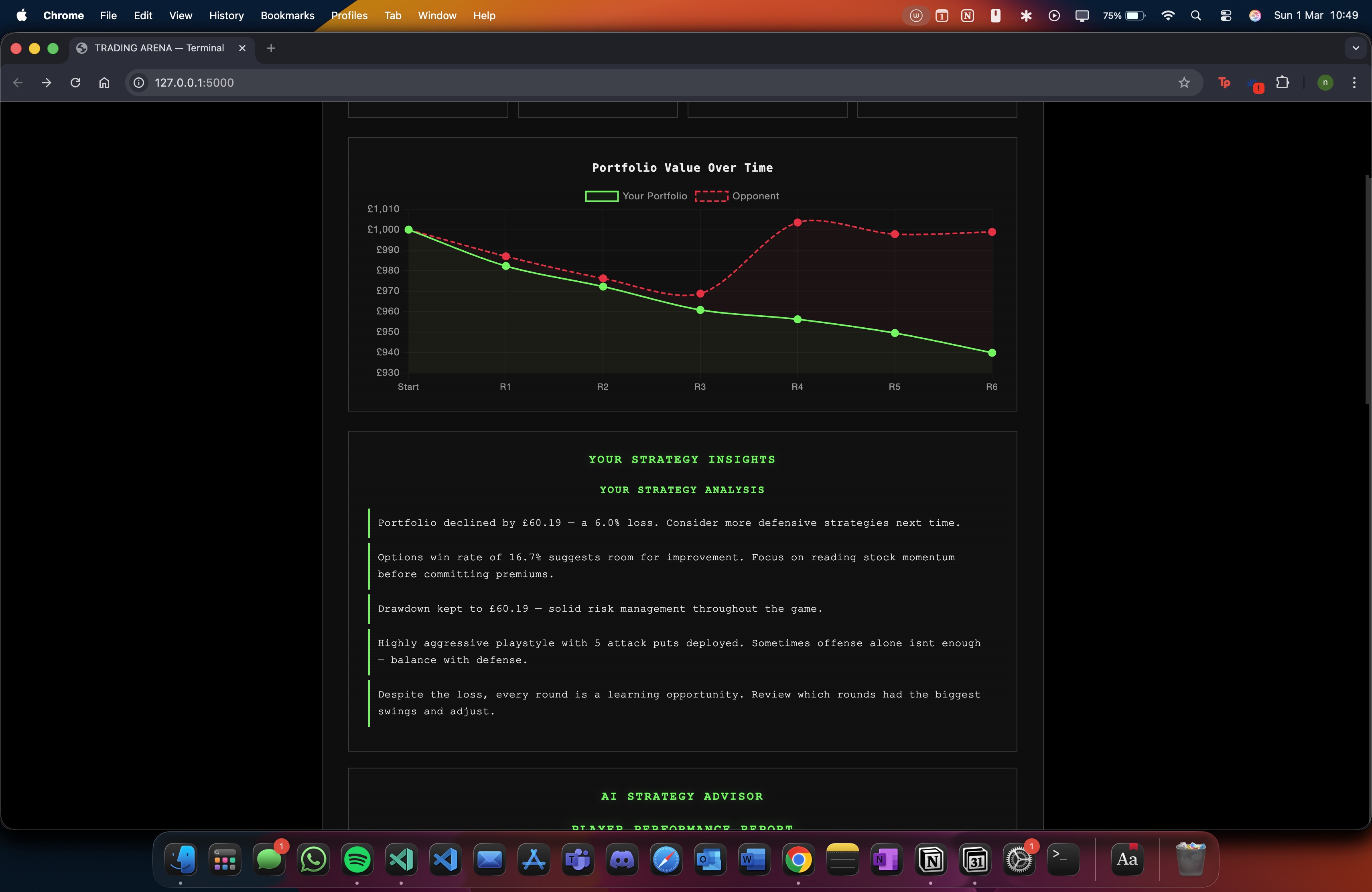
Task: Click the forward navigation arrow
Action: pos(46,82)
